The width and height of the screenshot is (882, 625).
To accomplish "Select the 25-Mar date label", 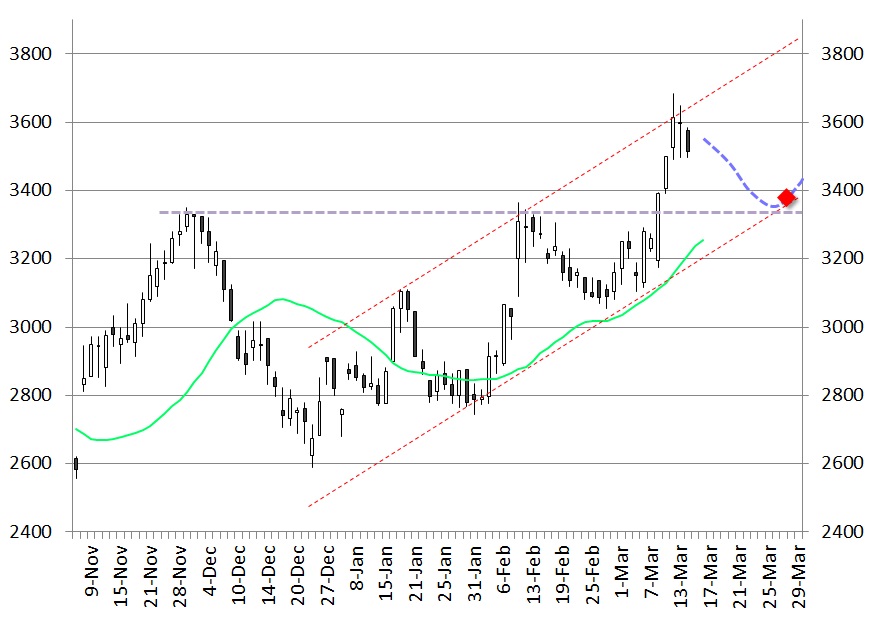I will point(770,576).
